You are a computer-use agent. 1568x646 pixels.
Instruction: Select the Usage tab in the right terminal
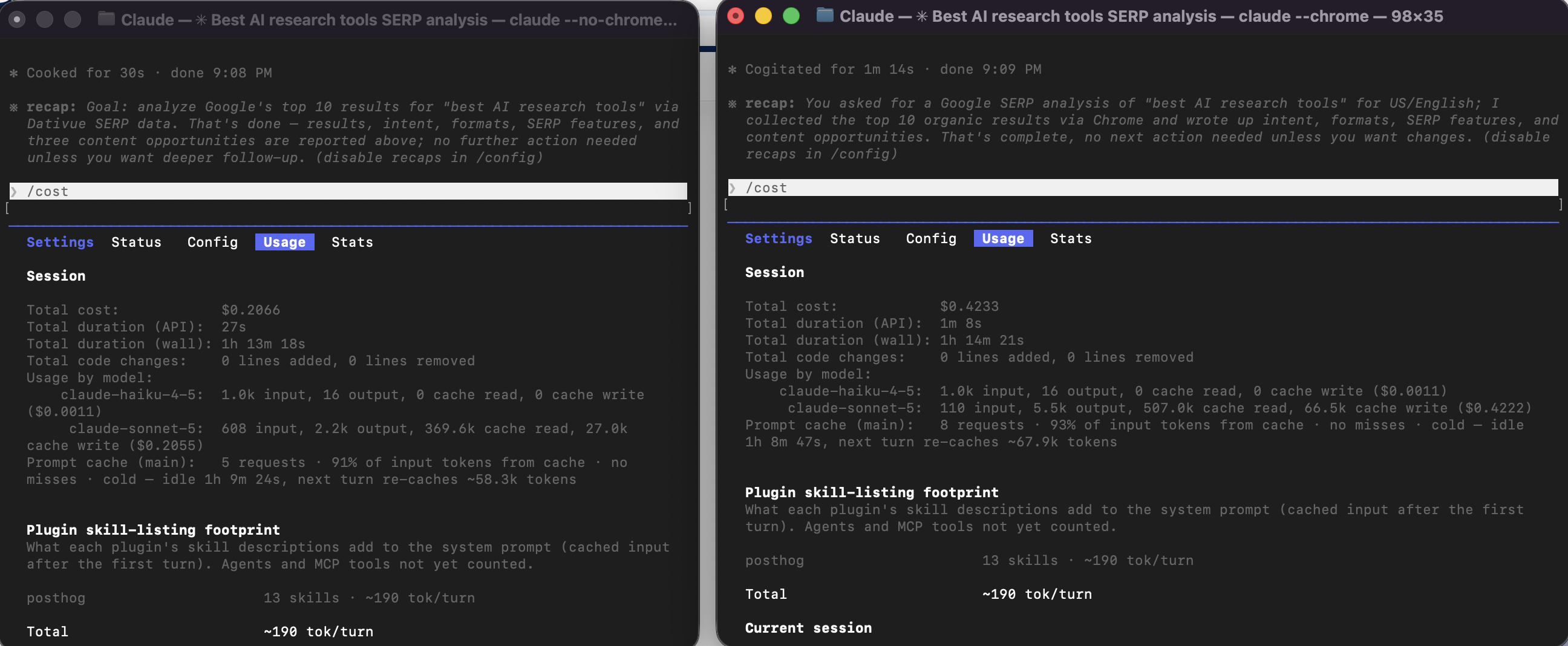pyautogui.click(x=1002, y=238)
